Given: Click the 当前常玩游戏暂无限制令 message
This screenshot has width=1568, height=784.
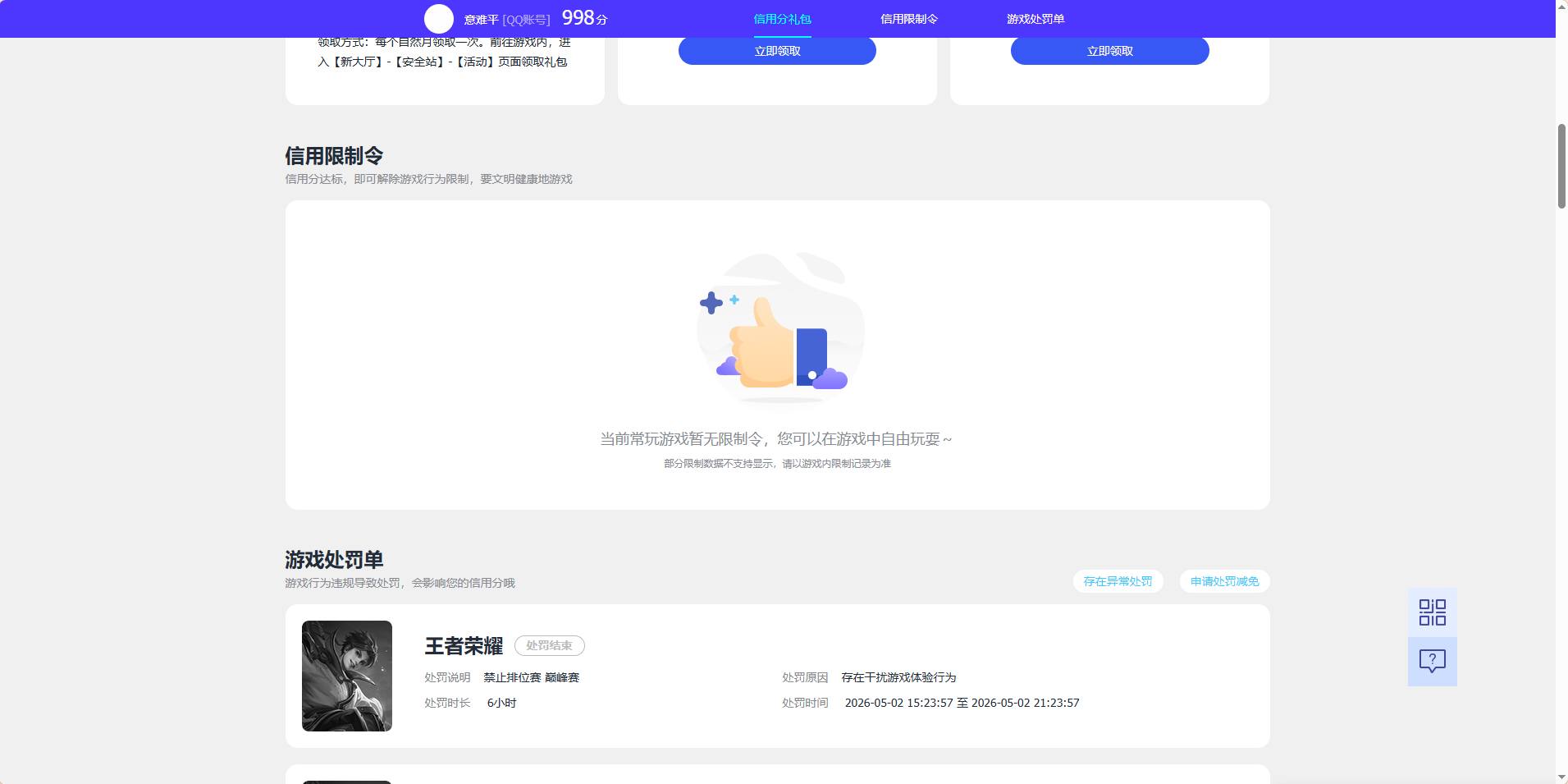Looking at the screenshot, I should point(776,439).
